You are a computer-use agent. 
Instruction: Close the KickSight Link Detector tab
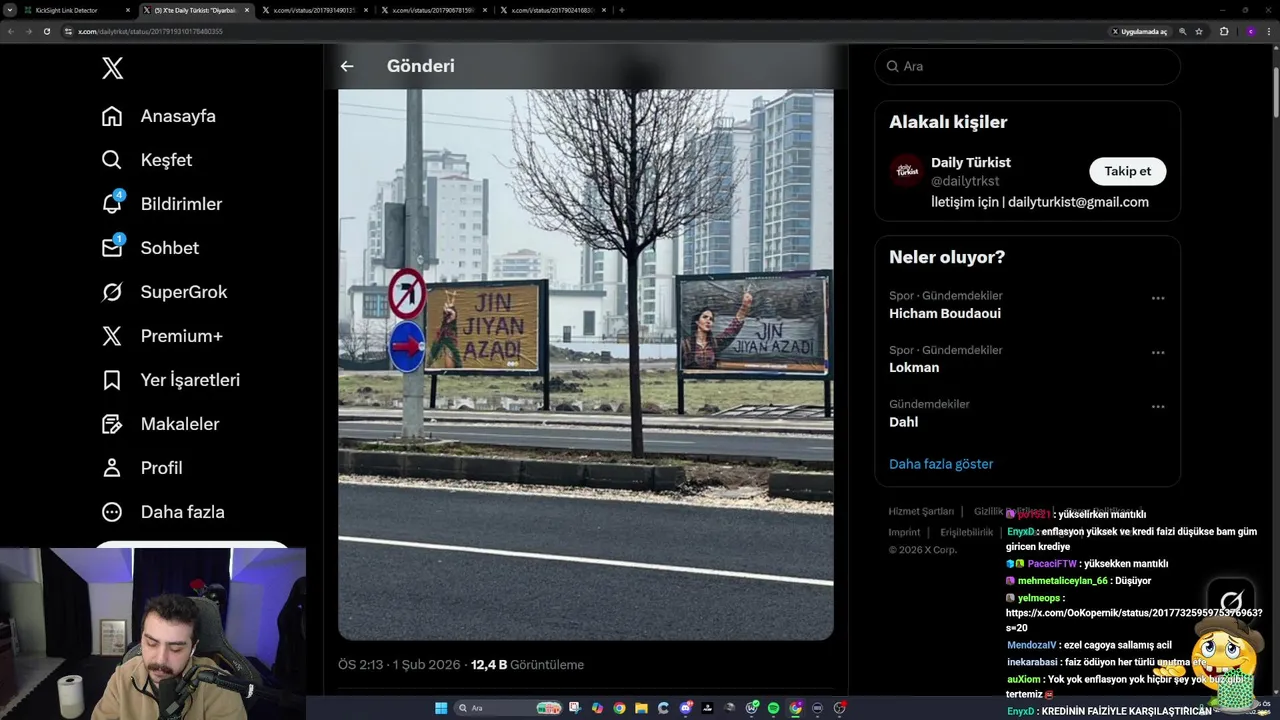[128, 10]
